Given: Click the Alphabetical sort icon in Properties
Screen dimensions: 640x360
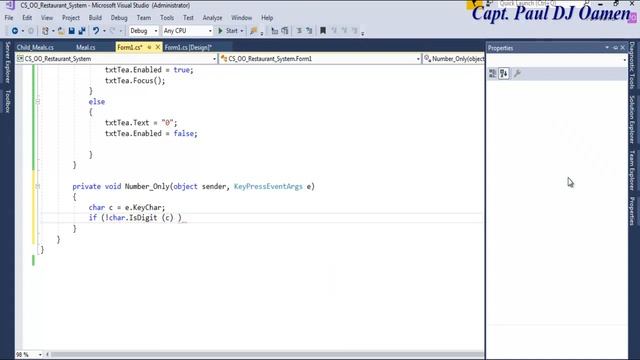Looking at the screenshot, I should click(x=504, y=73).
